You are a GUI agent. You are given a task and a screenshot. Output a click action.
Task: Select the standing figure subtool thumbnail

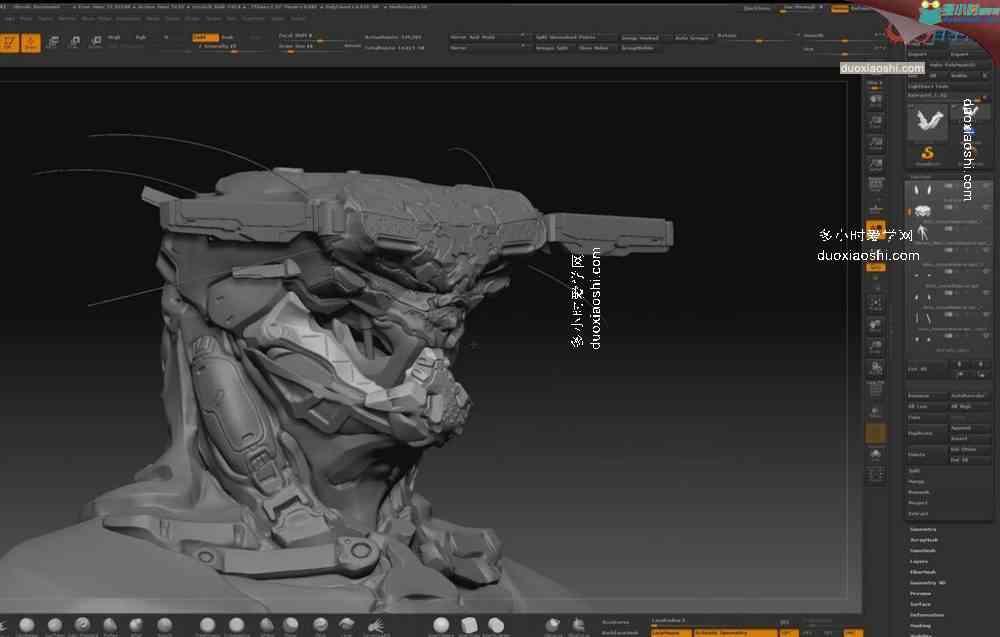pos(922,235)
